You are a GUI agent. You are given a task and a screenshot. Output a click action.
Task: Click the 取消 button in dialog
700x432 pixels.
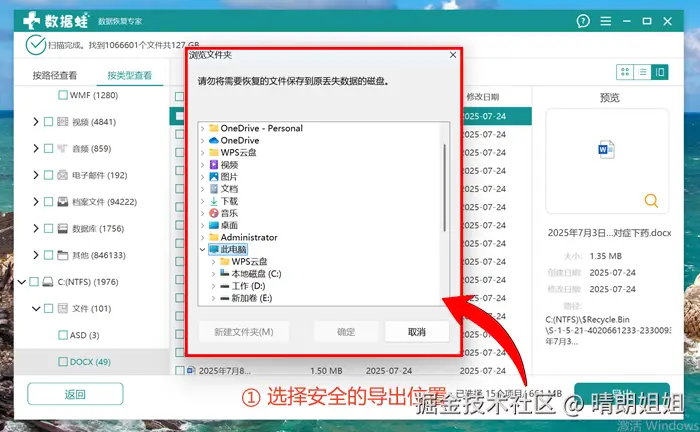[417, 332]
